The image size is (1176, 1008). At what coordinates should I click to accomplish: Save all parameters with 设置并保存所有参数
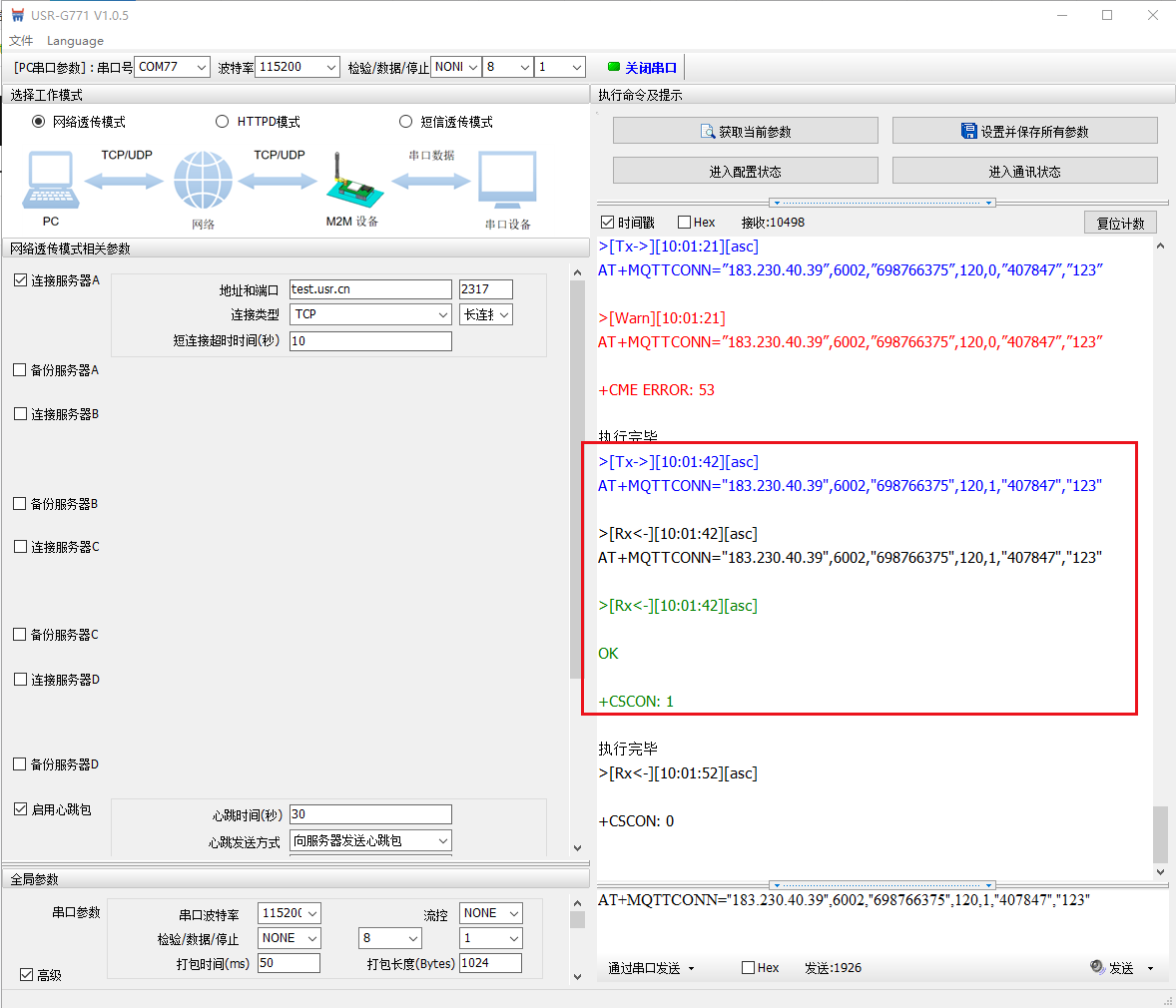click(1024, 131)
